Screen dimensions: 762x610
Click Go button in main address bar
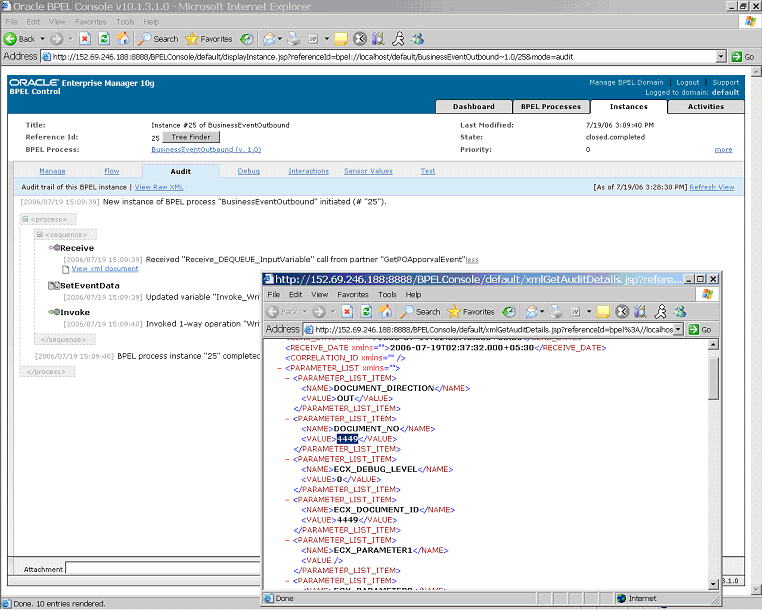[744, 57]
